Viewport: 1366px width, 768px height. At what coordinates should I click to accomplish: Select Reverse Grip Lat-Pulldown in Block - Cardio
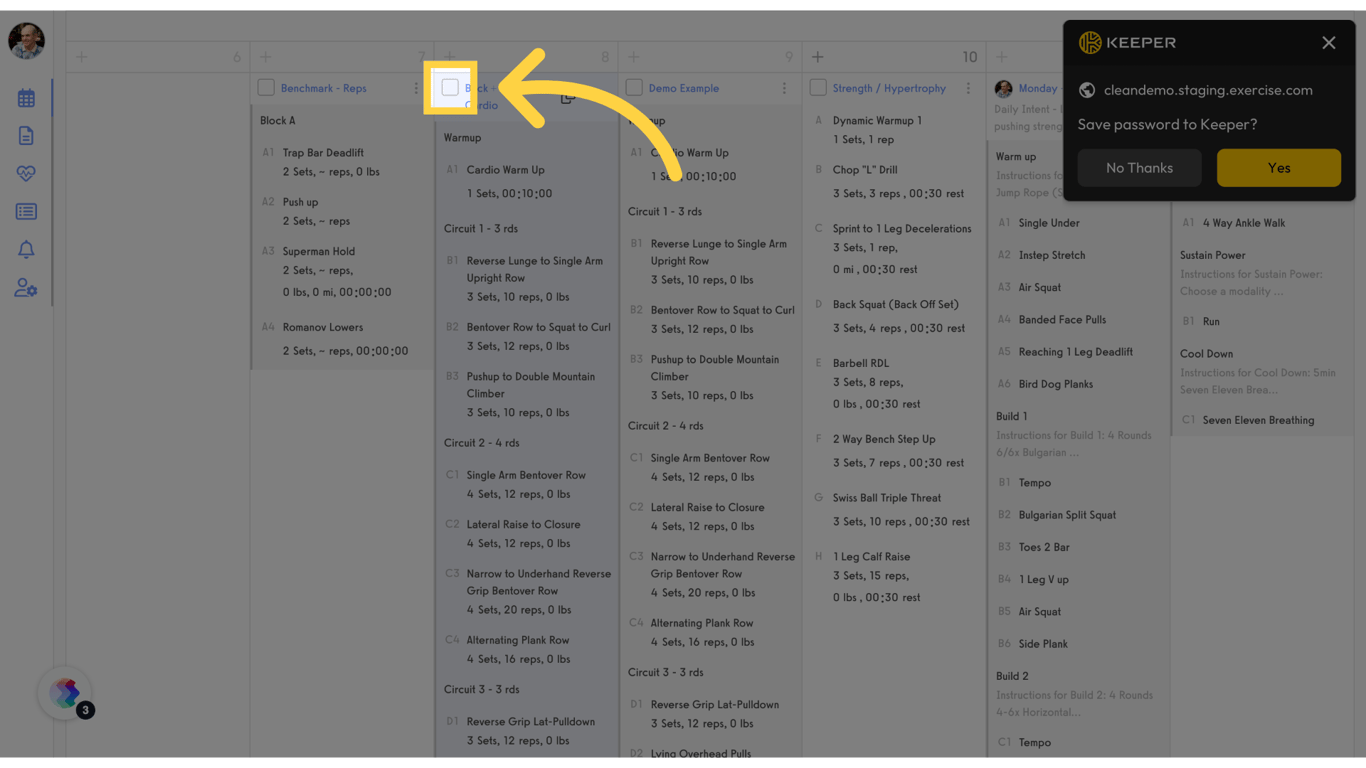[x=530, y=722]
